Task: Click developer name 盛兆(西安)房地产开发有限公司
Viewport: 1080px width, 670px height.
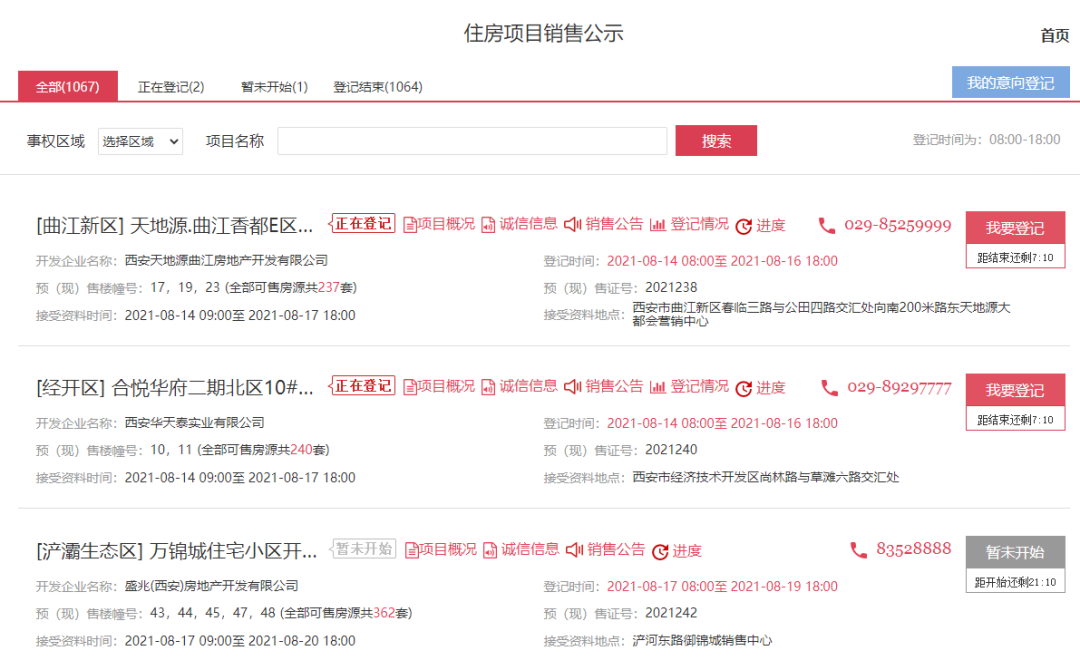Action: (211, 586)
